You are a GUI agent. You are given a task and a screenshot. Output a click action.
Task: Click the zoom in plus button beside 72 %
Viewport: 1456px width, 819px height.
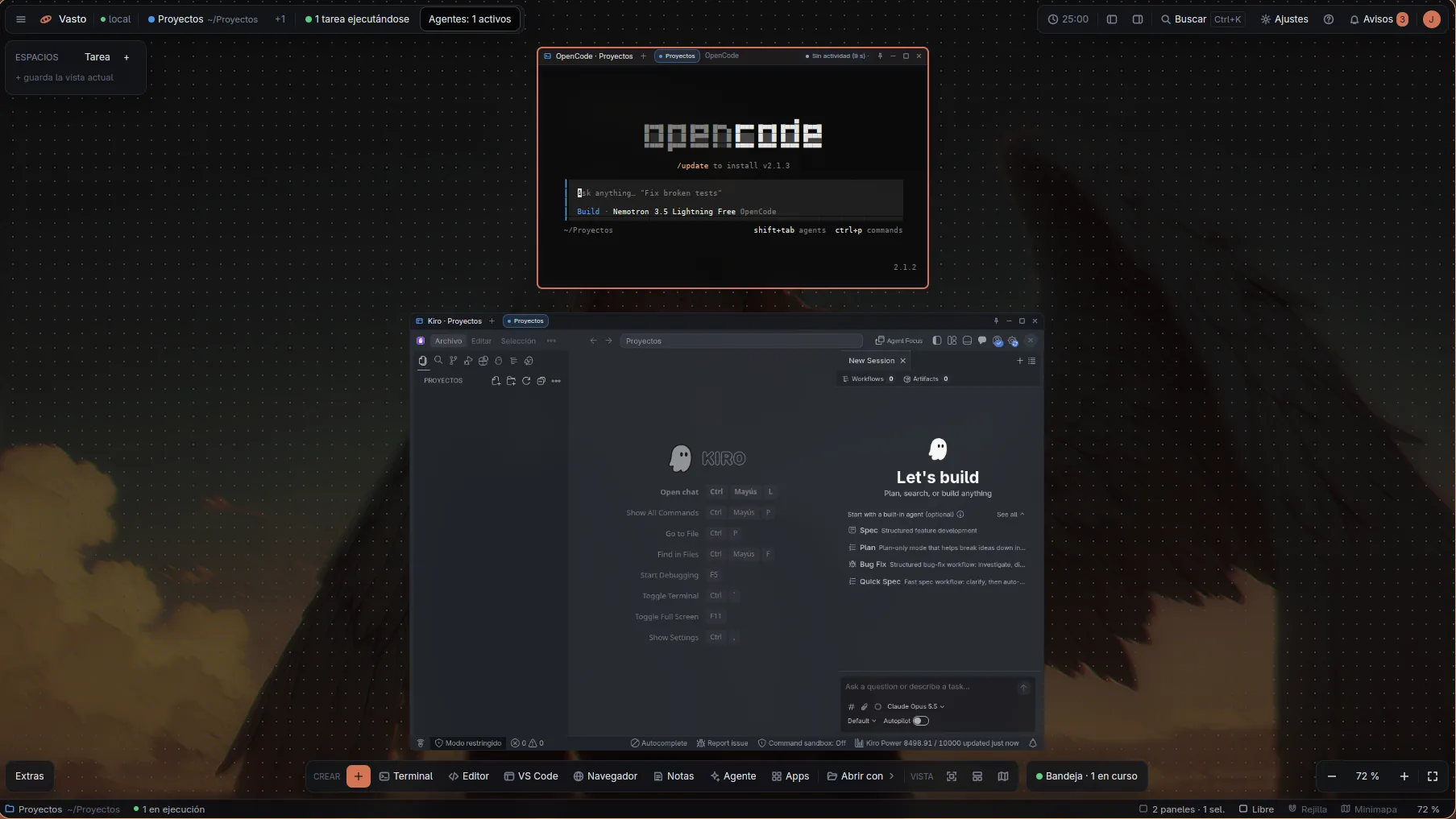[1404, 776]
